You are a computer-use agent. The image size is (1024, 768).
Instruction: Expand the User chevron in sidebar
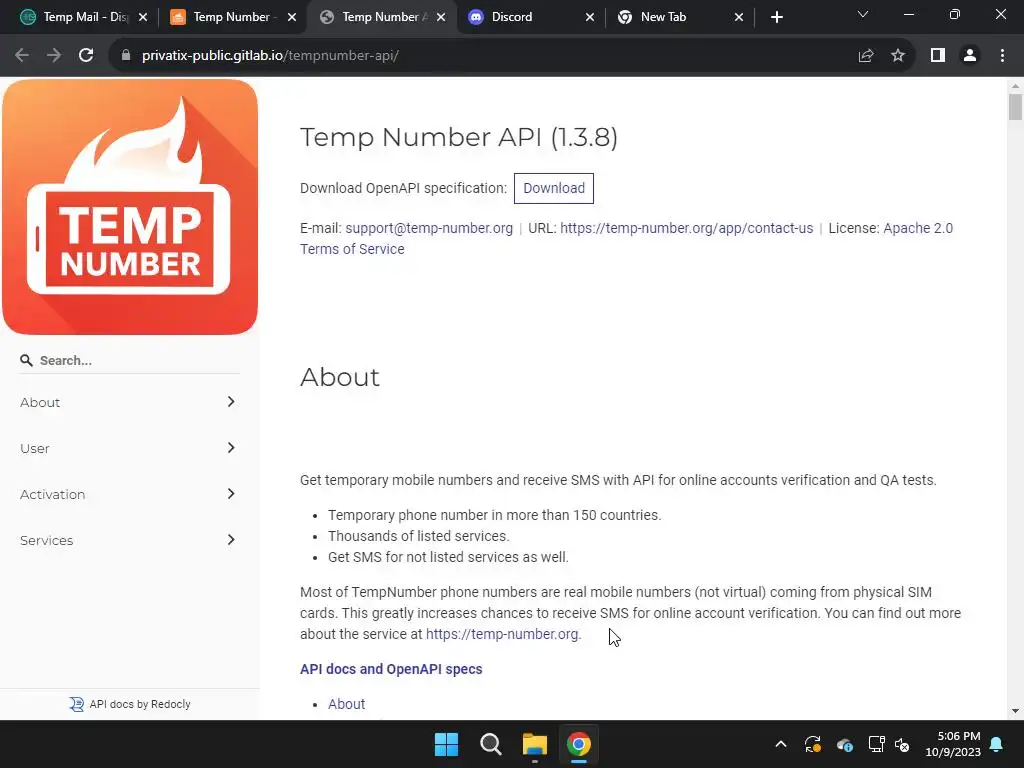pos(231,447)
